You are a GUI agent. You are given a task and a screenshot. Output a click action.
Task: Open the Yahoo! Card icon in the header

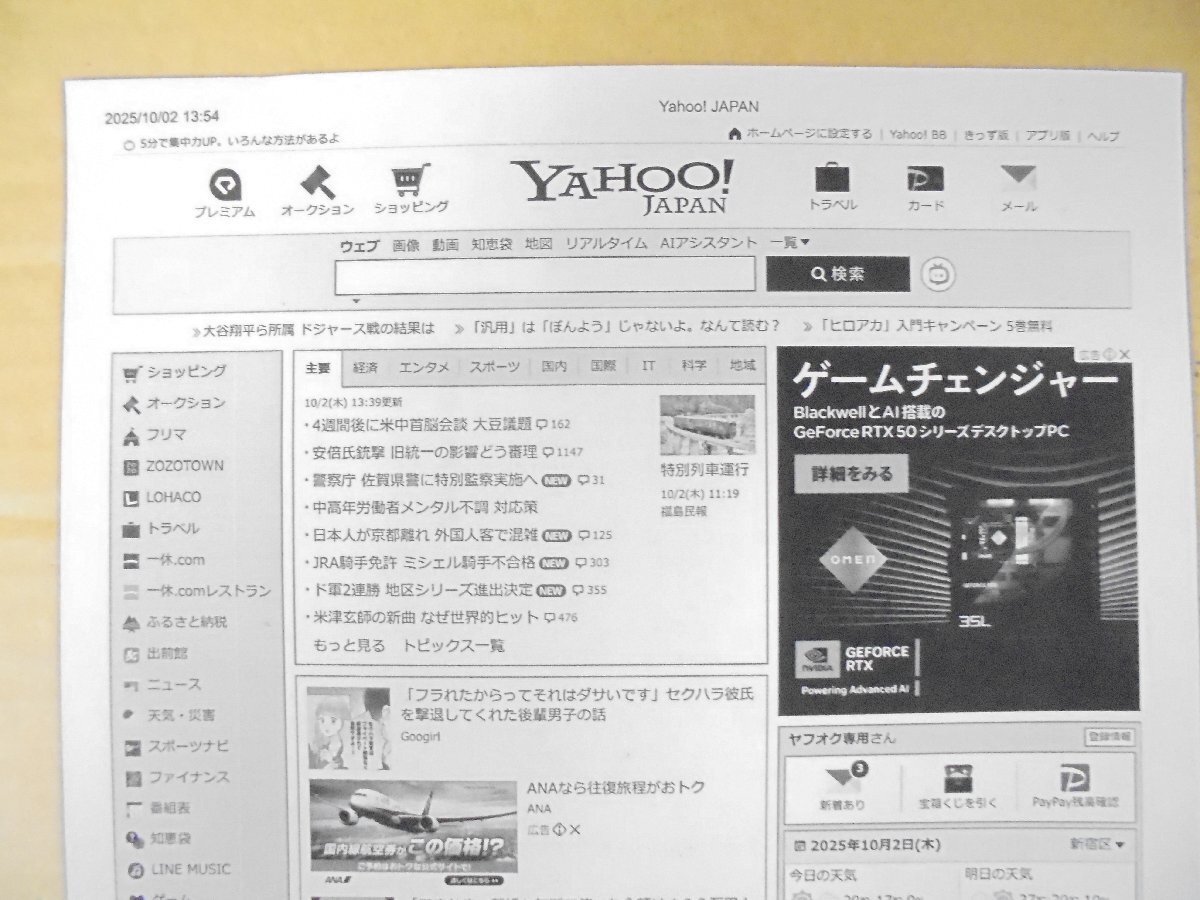coord(924,183)
